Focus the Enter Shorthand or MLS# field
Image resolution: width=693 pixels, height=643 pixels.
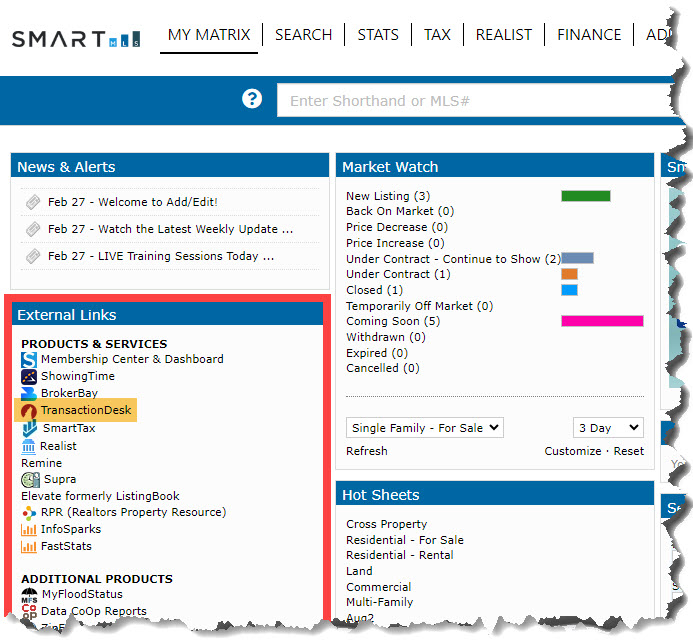[x=475, y=101]
